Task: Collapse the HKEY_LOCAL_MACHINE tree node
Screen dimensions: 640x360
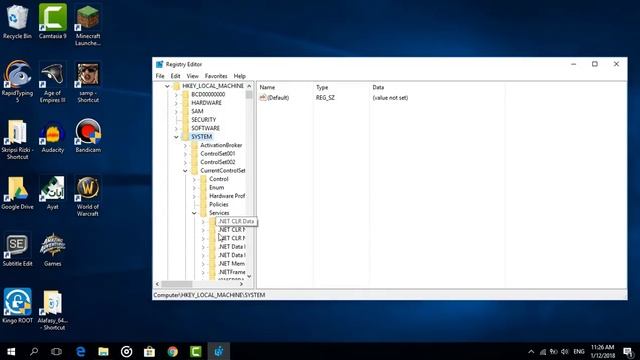Action: coord(167,86)
